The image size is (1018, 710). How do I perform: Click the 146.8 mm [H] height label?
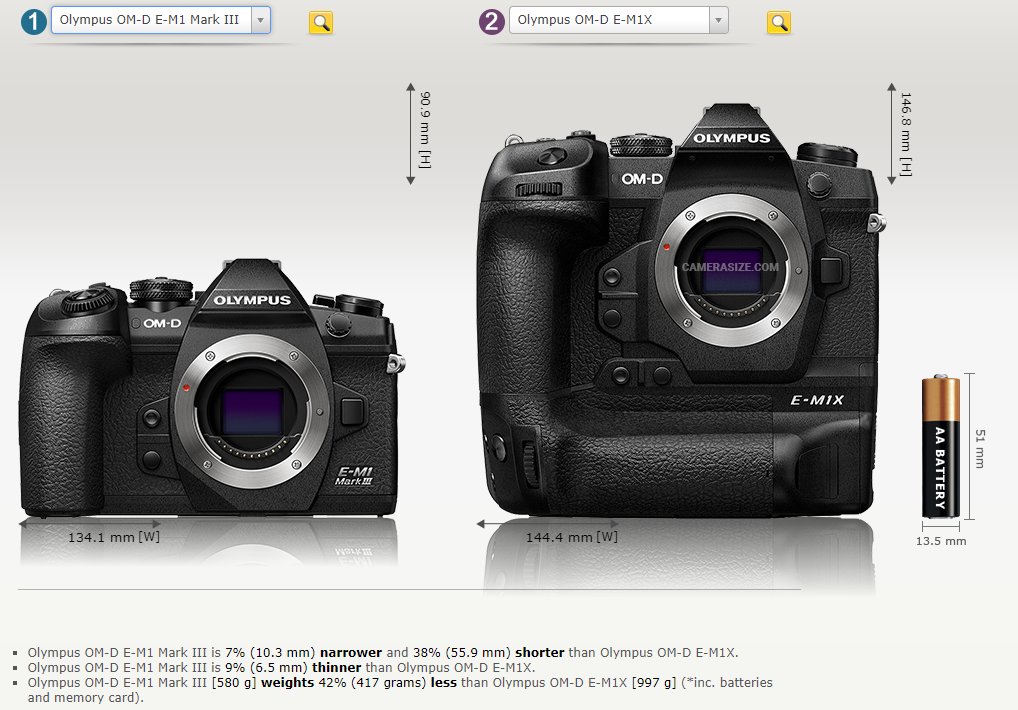coord(906,134)
